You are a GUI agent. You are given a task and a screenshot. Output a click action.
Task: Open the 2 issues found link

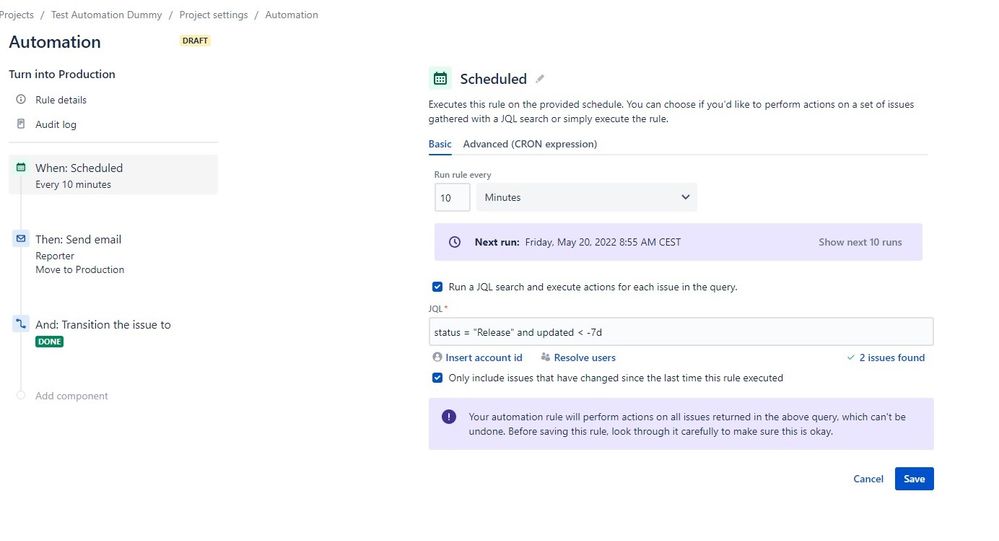(x=891, y=357)
